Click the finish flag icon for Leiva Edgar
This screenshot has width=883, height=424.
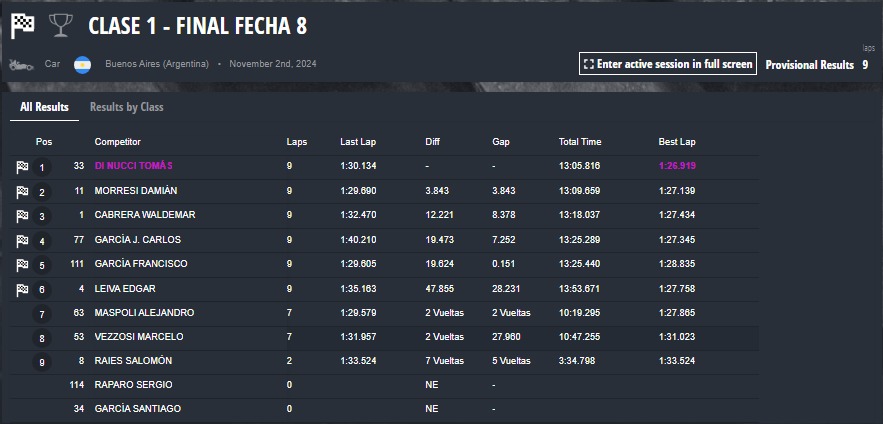(x=22, y=289)
